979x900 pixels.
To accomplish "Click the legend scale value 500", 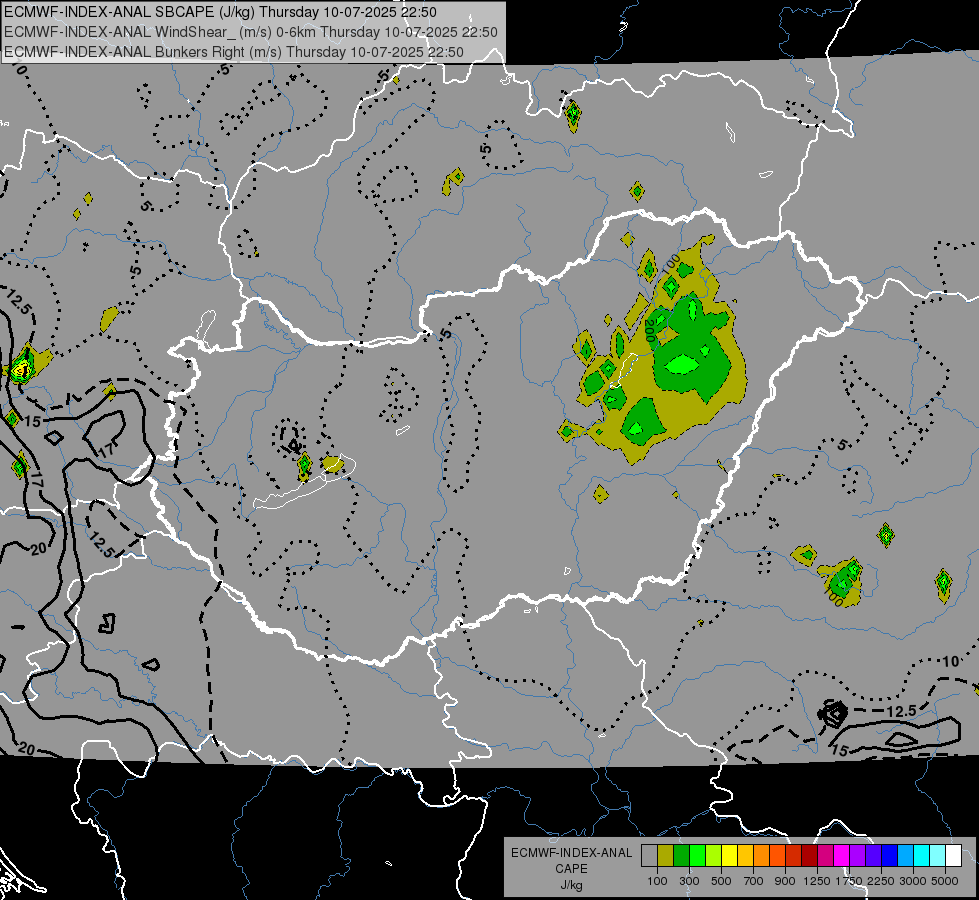I will 721,881.
